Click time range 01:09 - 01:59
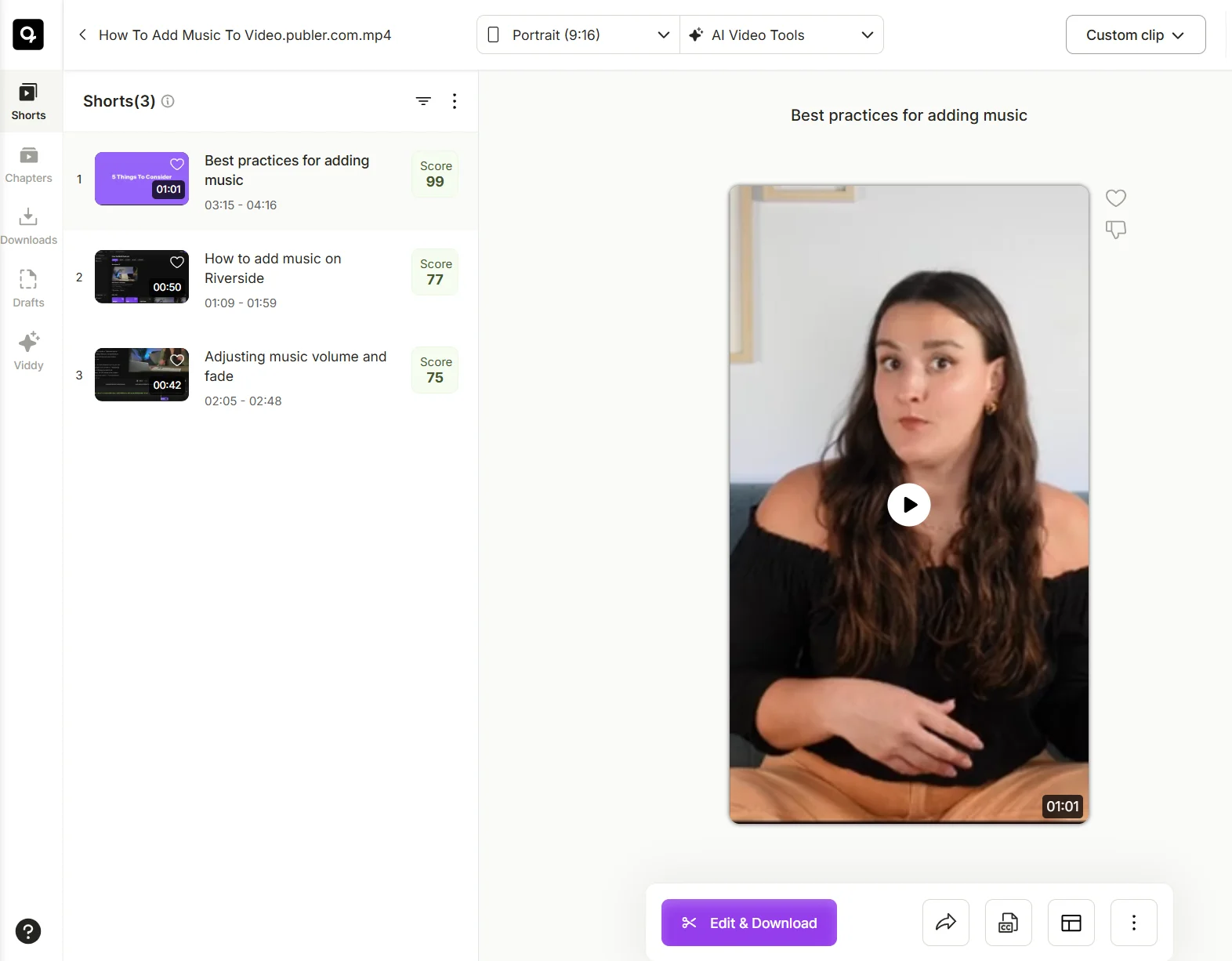The image size is (1232, 961). coord(241,303)
